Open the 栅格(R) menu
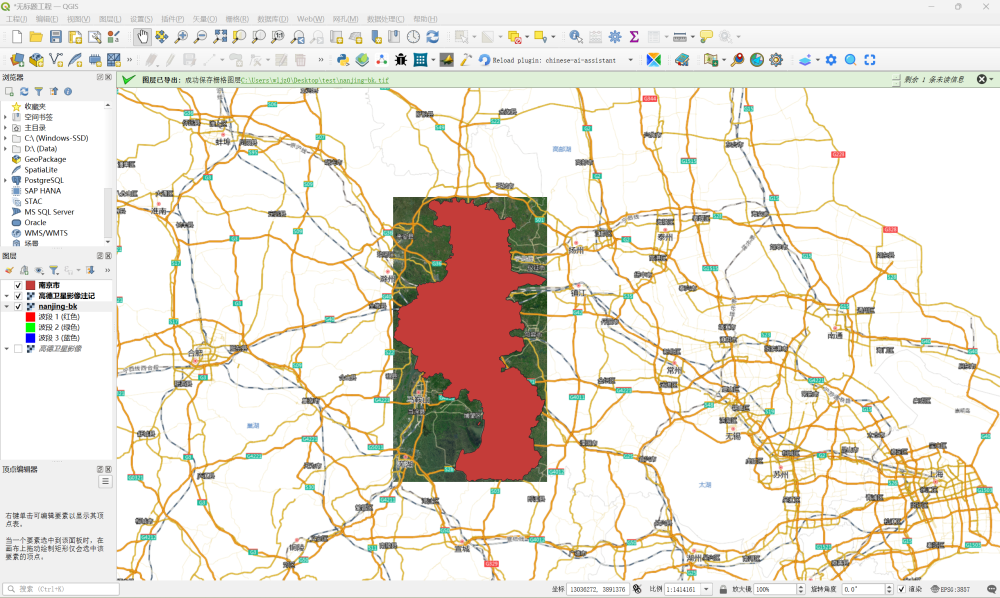1000x598 pixels. pos(237,19)
